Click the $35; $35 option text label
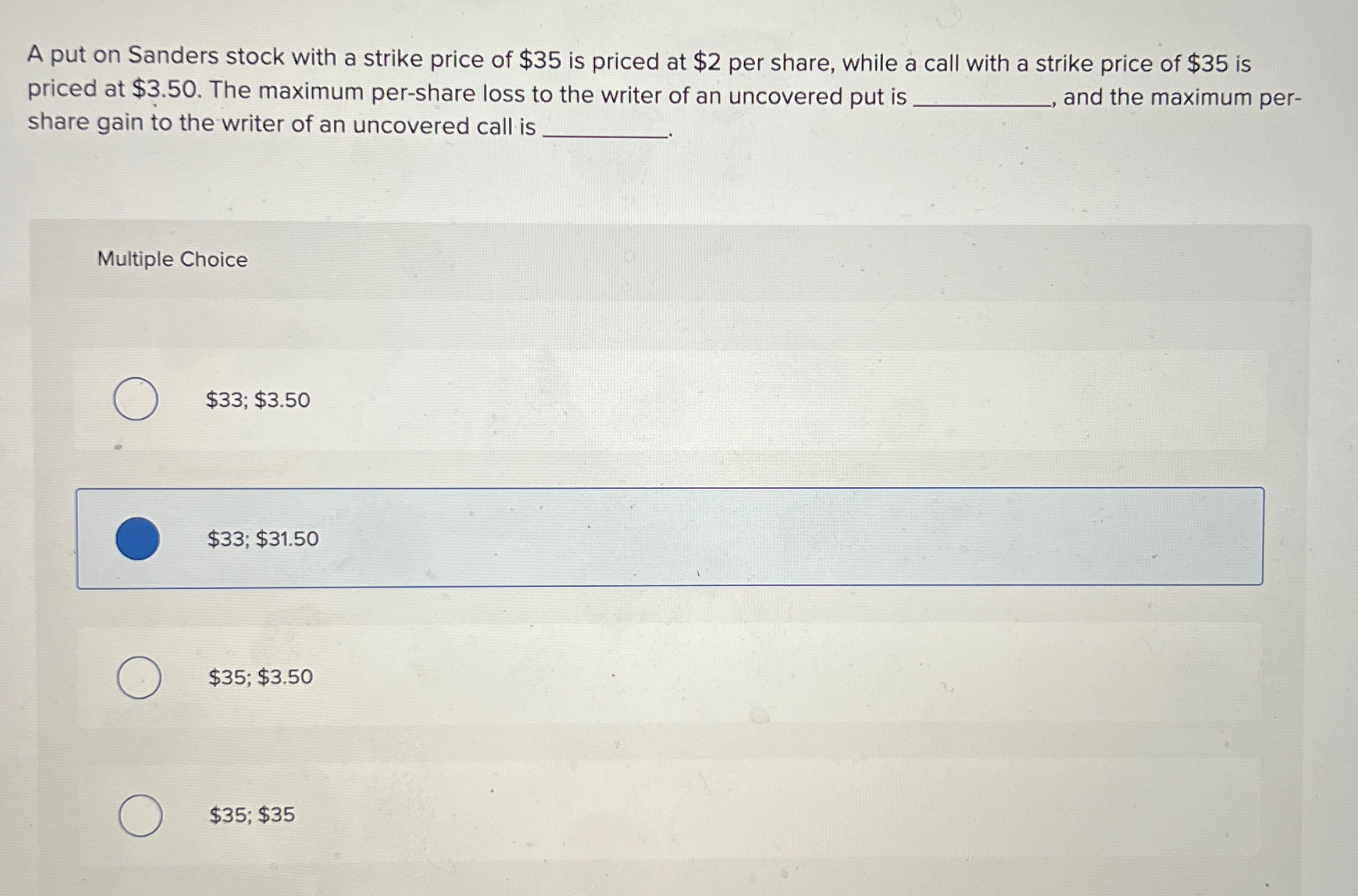This screenshot has height=896, width=1358. coord(251,815)
